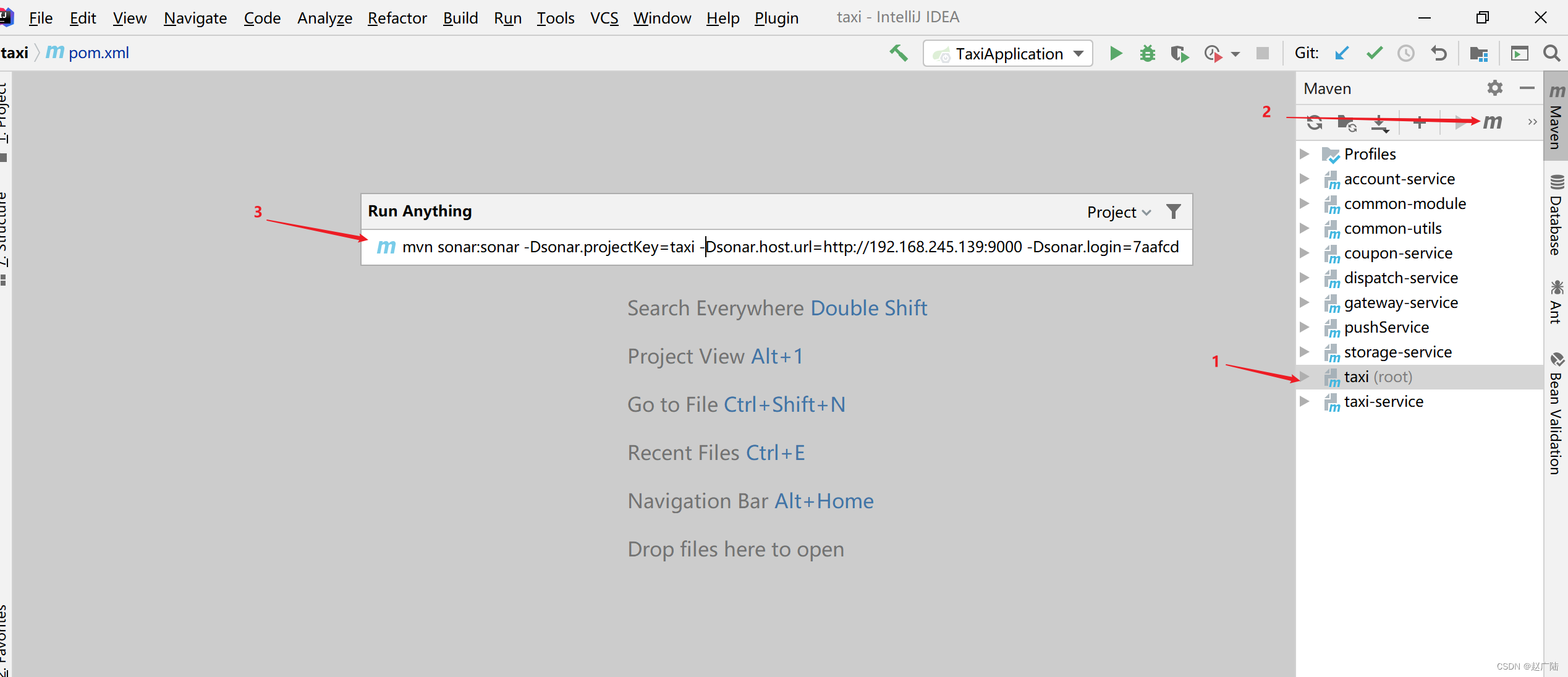This screenshot has height=677, width=1568.
Task: Click the Build Project hammer icon
Action: (899, 54)
